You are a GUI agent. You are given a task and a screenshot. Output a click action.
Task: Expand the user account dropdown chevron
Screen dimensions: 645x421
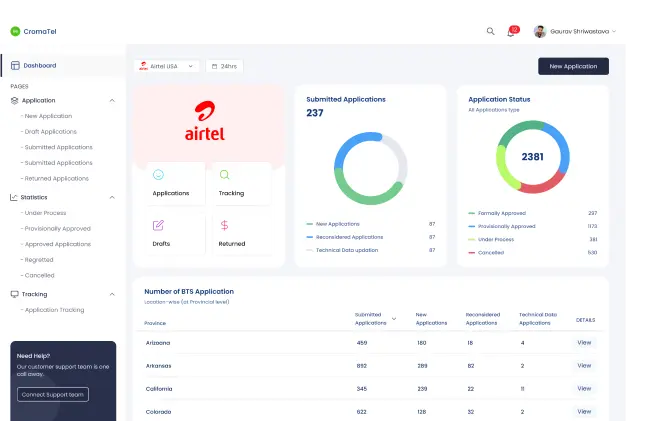pyautogui.click(x=614, y=31)
